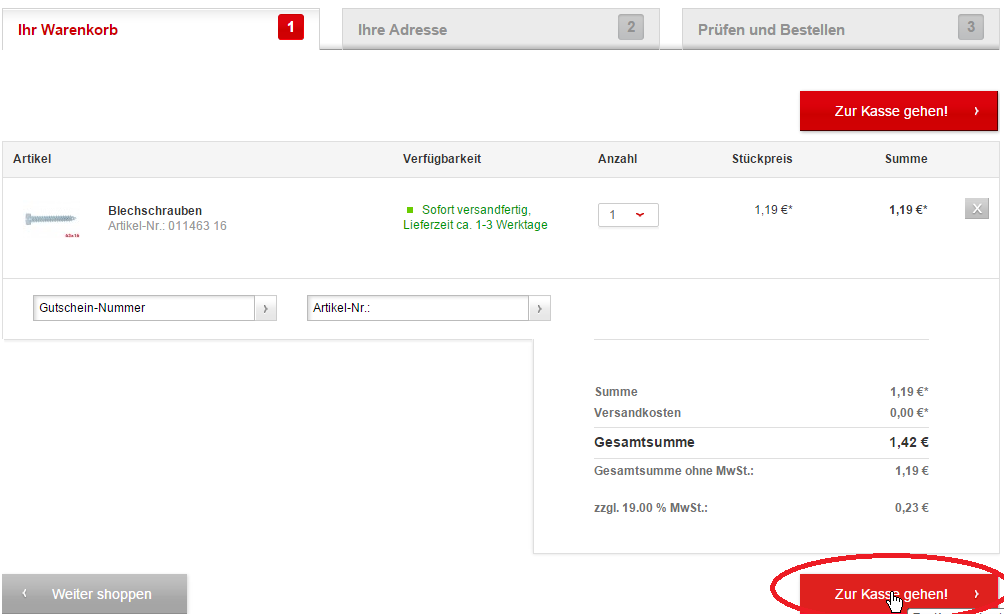Open the Blechschrauben product link
This screenshot has height=614, width=1004.
(x=155, y=211)
